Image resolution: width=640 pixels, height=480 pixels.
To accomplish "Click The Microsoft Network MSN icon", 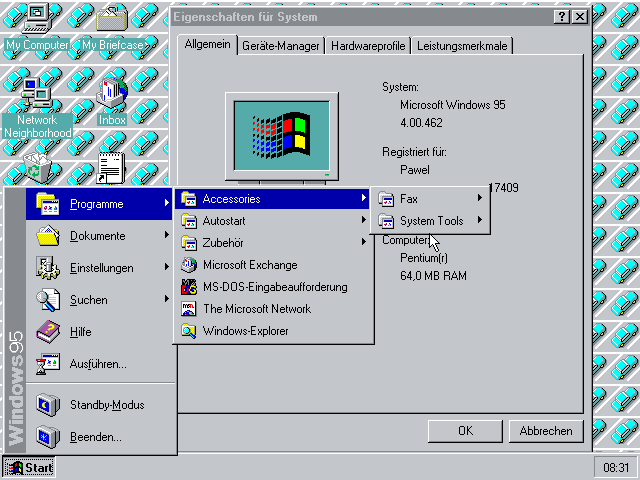I will tap(189, 309).
